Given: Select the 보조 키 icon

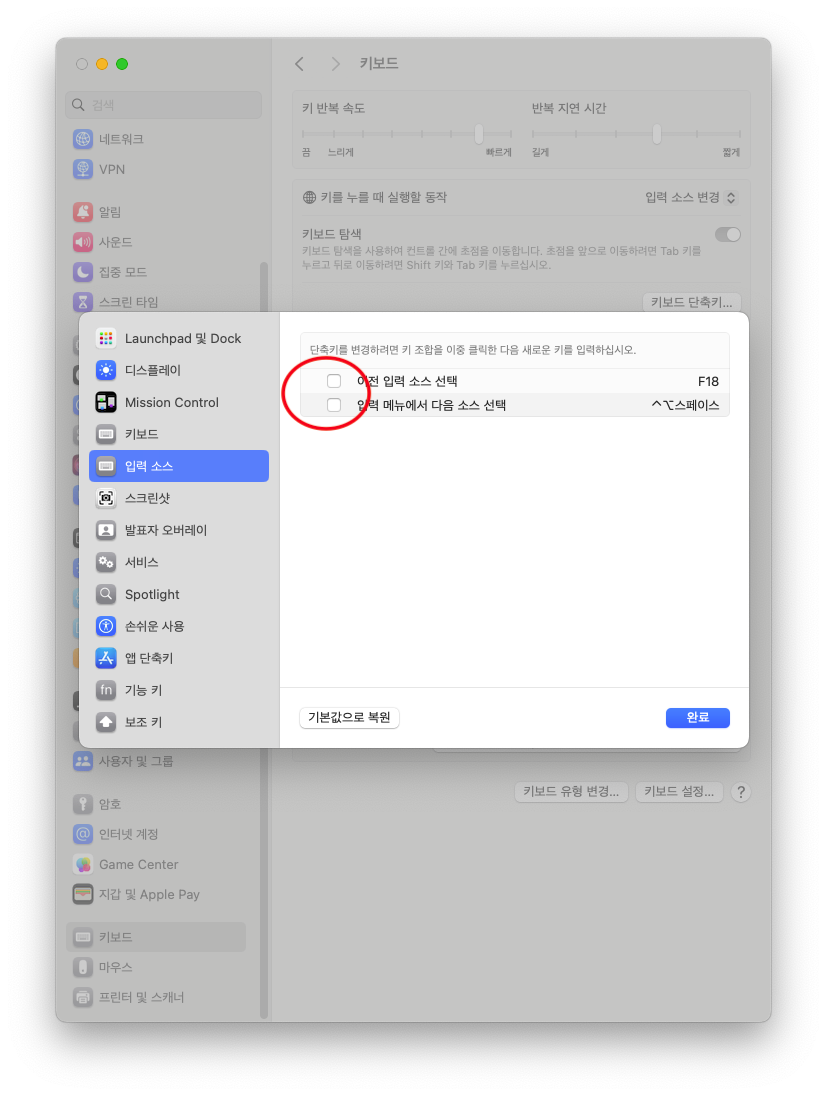Looking at the screenshot, I should click(x=106, y=722).
